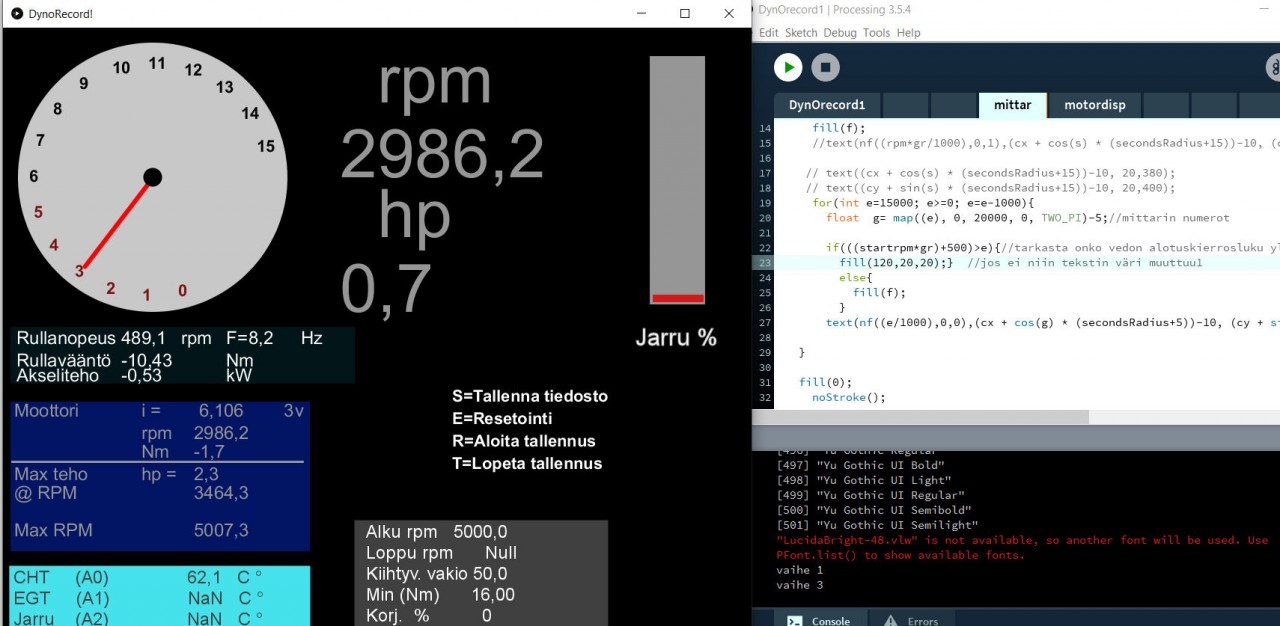Select the mittar tab
The width and height of the screenshot is (1280, 626).
click(x=1012, y=105)
